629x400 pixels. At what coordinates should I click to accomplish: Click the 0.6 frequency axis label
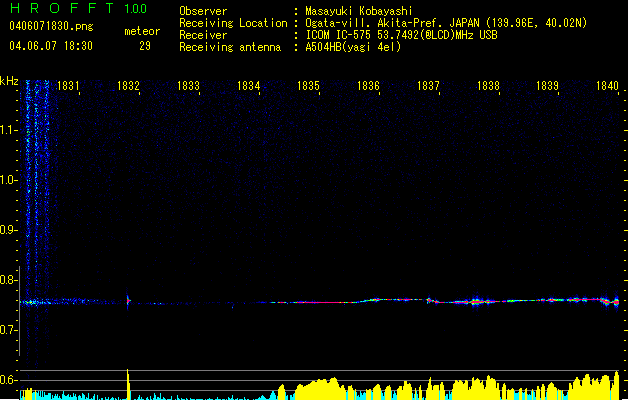pos(7,380)
